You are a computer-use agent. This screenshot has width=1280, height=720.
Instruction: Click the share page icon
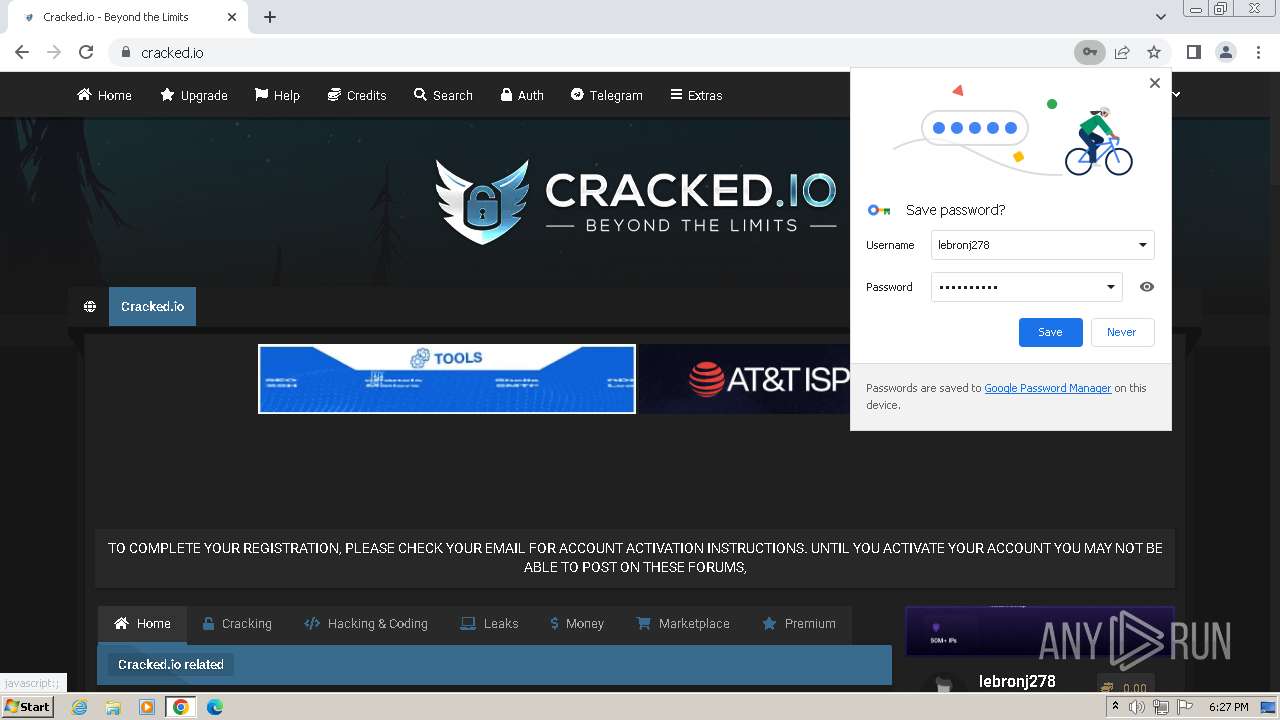[1122, 52]
